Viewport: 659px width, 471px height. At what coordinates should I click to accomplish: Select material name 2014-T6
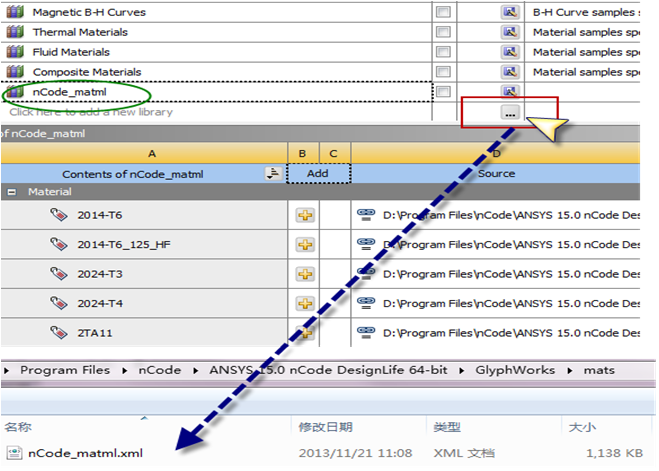(100, 215)
